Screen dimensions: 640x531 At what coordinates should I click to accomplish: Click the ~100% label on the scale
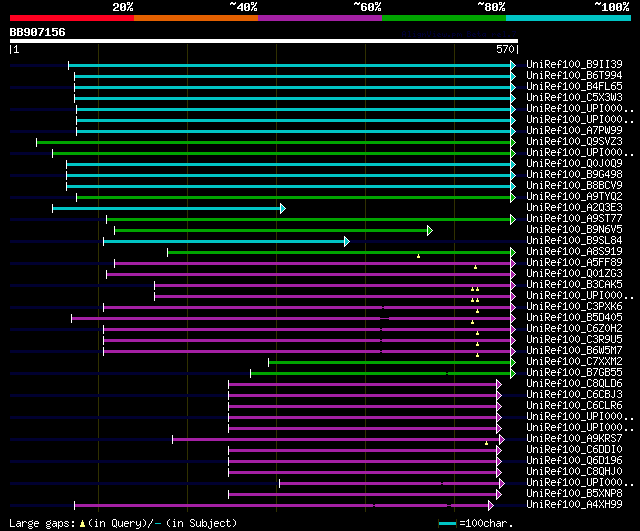click(612, 7)
